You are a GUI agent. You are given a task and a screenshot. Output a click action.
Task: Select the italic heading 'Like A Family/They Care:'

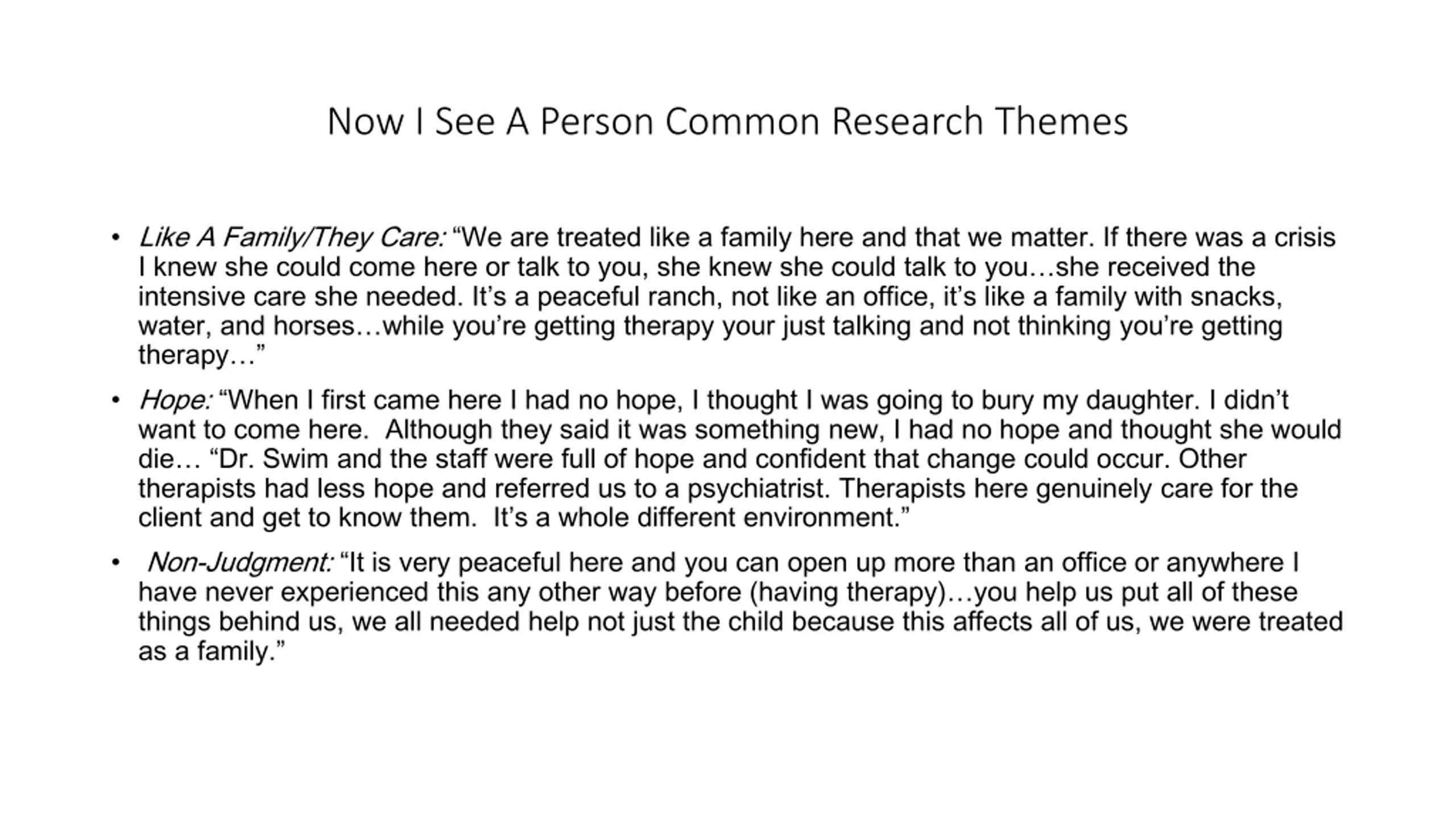click(x=292, y=237)
